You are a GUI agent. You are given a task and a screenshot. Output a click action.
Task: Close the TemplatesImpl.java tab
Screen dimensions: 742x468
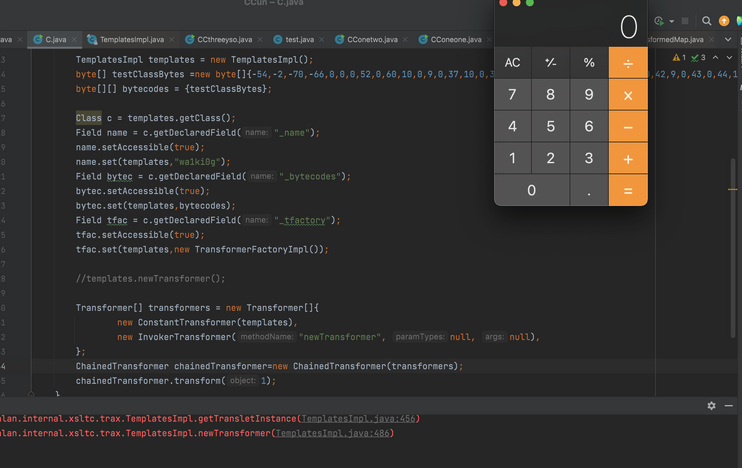click(171, 40)
